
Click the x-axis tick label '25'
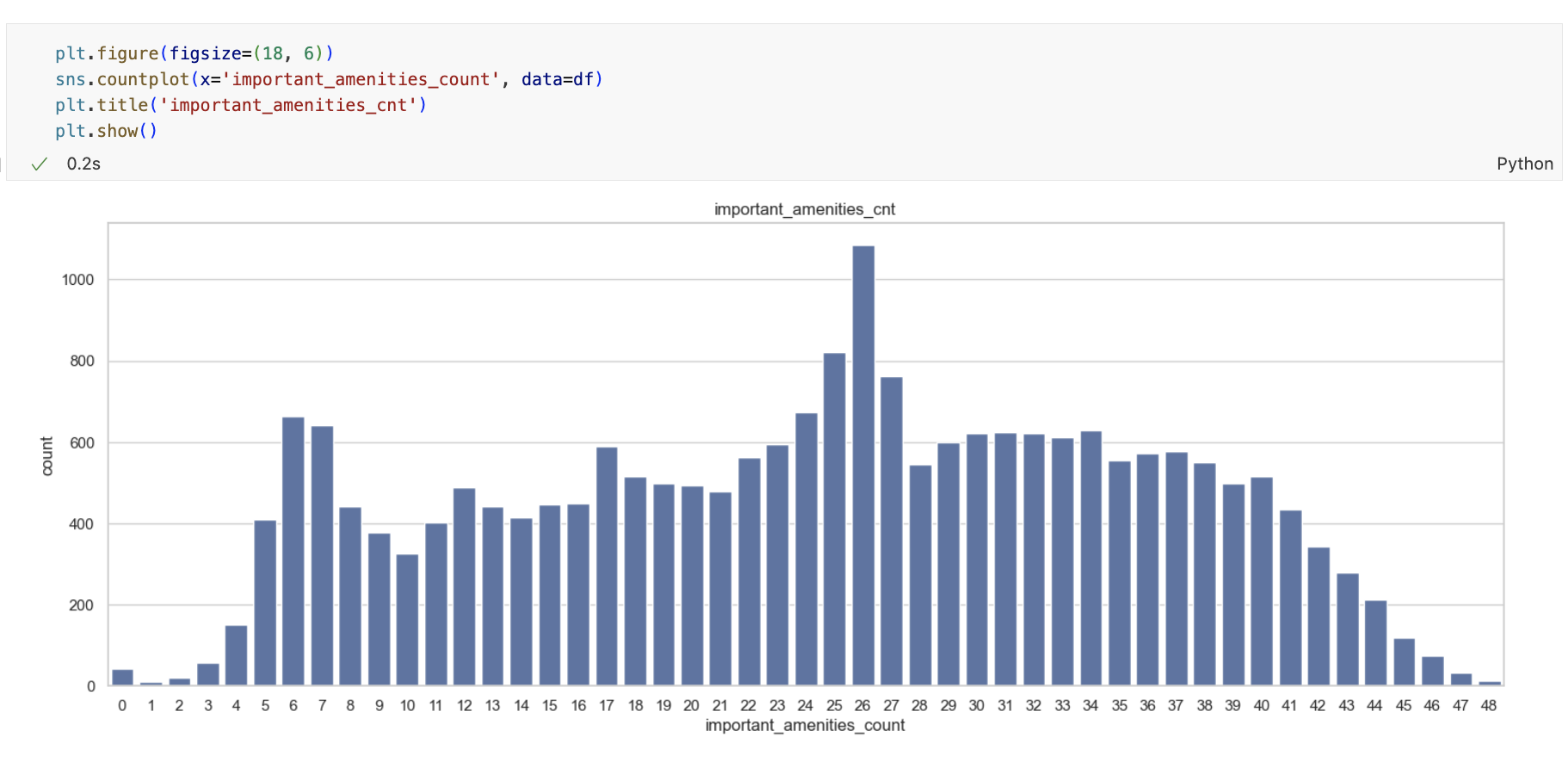pyautogui.click(x=834, y=705)
